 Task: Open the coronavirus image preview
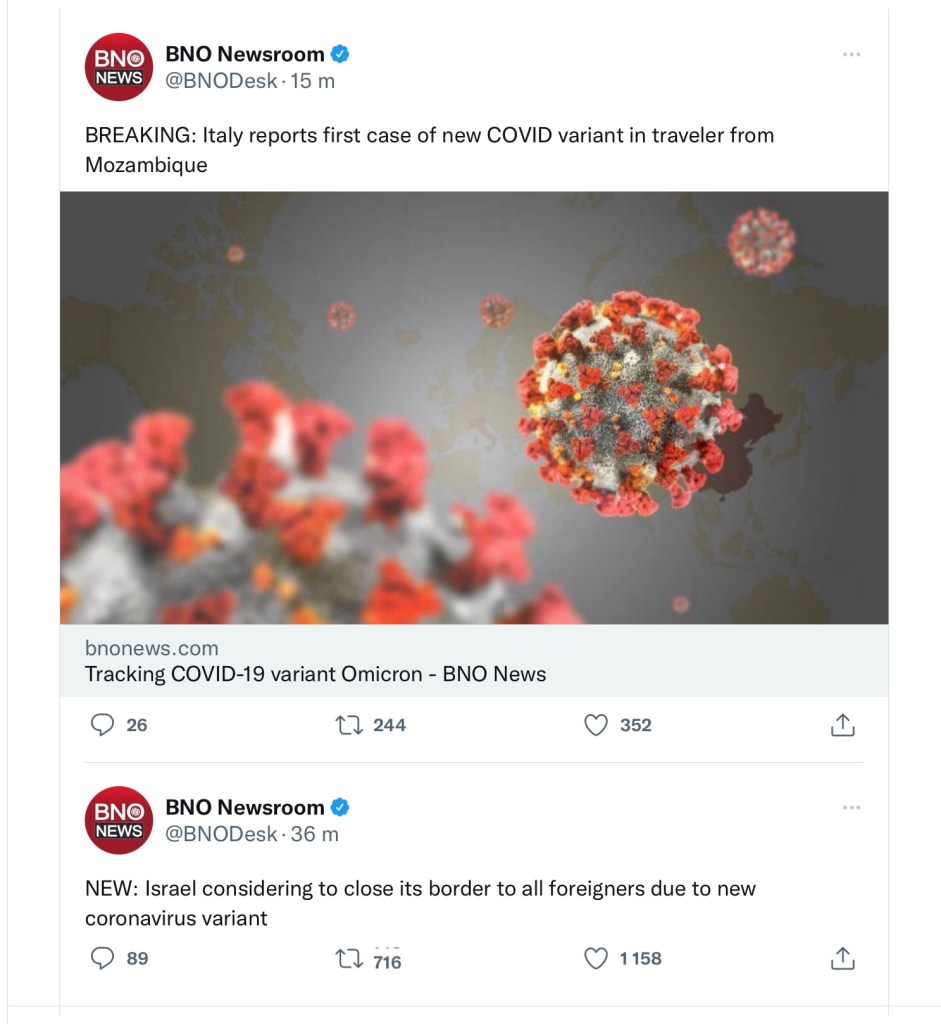[x=474, y=408]
